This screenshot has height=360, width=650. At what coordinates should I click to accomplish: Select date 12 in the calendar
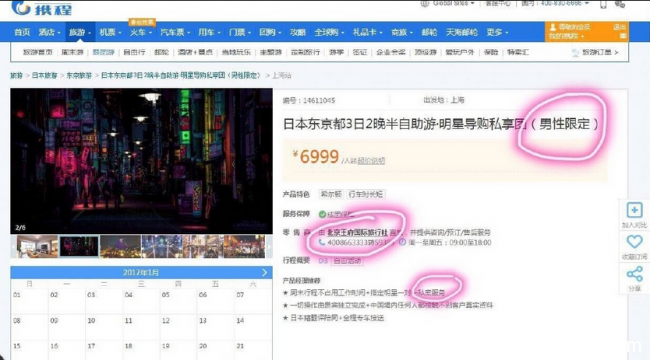[x=166, y=321]
